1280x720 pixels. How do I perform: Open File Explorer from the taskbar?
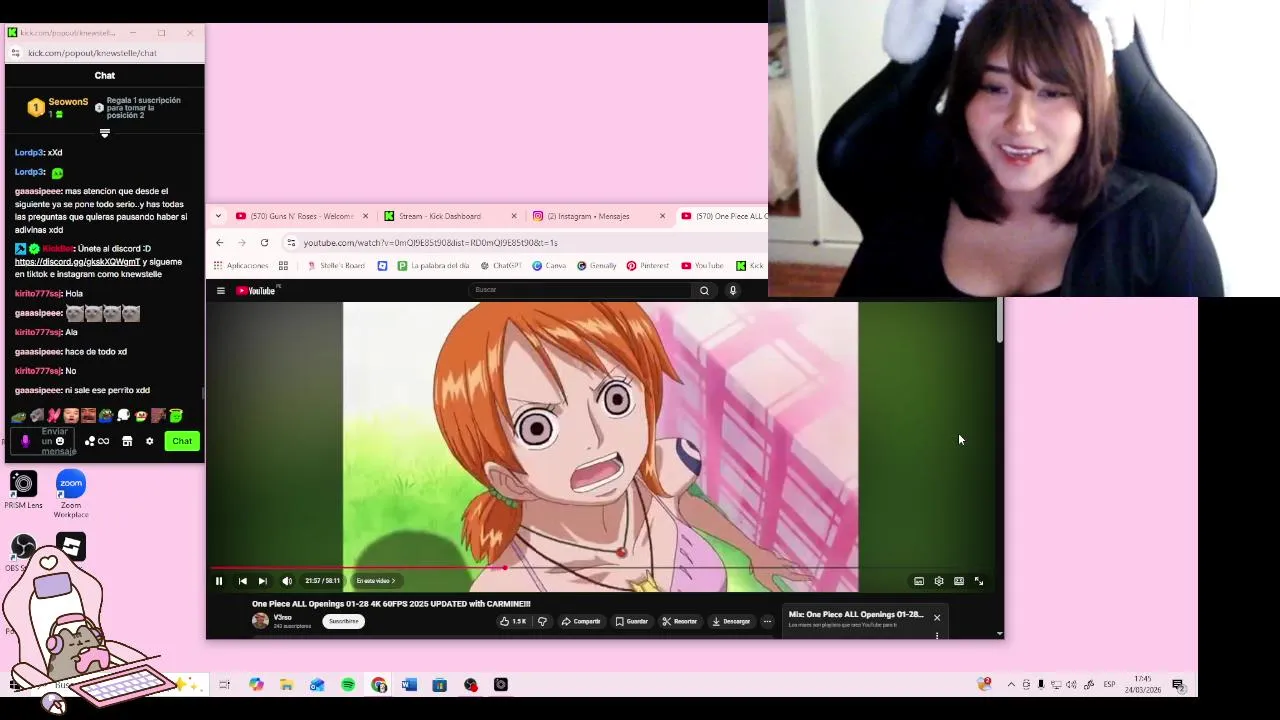pyautogui.click(x=286, y=685)
